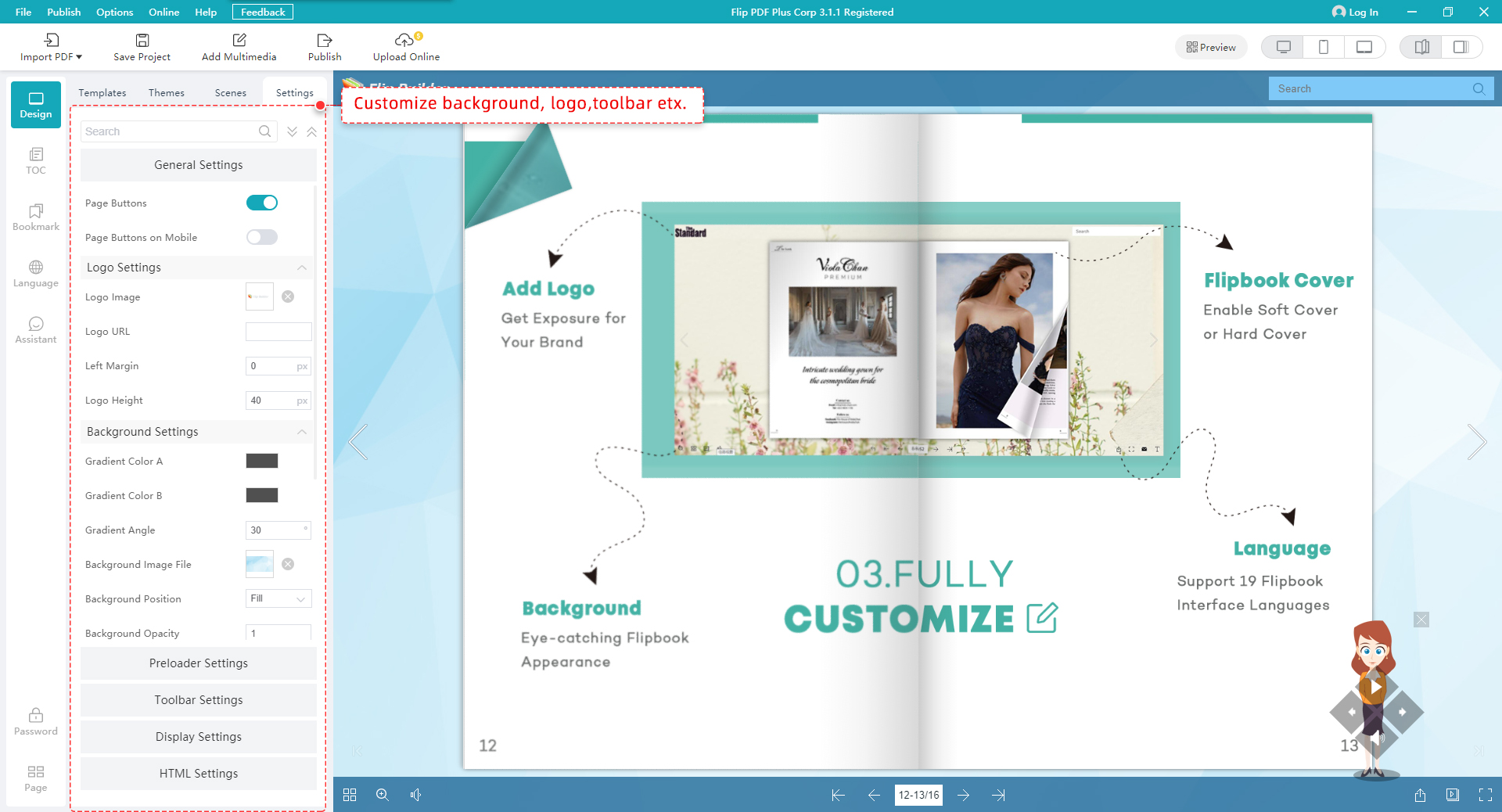This screenshot has width=1502, height=812.
Task: Open the Publish menu in the menu bar
Action: point(63,12)
